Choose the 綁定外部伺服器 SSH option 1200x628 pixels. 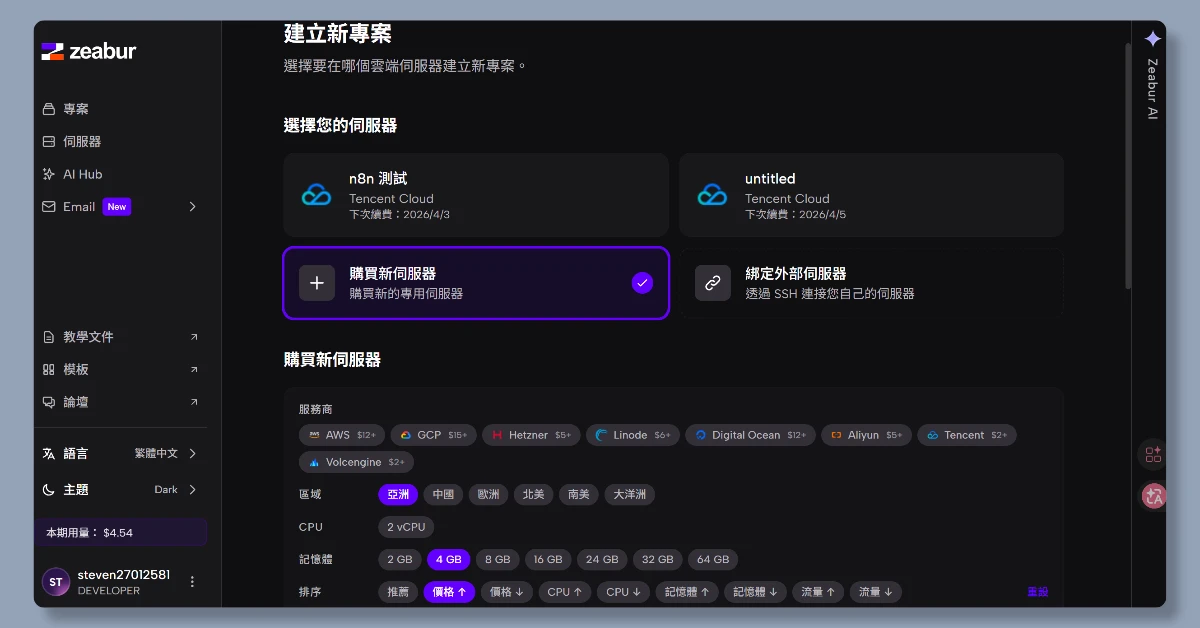(871, 283)
